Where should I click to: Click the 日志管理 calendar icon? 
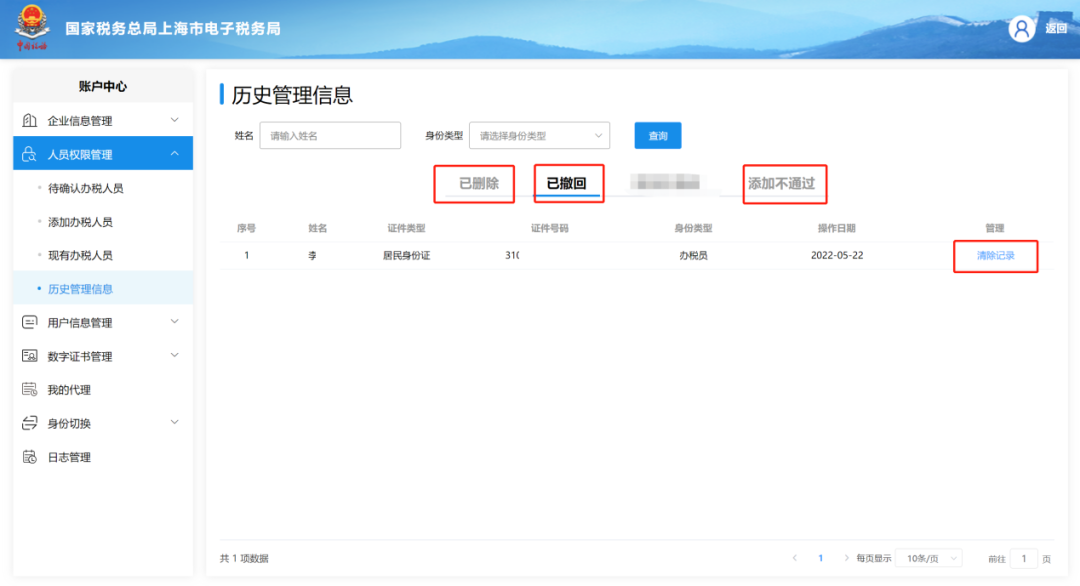(x=30, y=457)
